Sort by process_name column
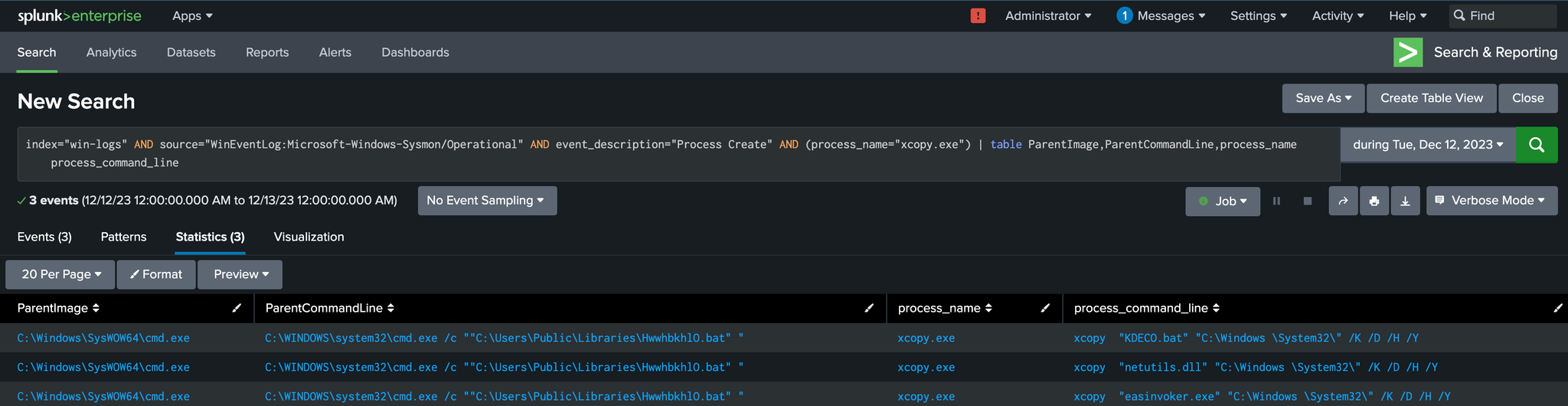This screenshot has width=1568, height=406. pyautogui.click(x=945, y=308)
